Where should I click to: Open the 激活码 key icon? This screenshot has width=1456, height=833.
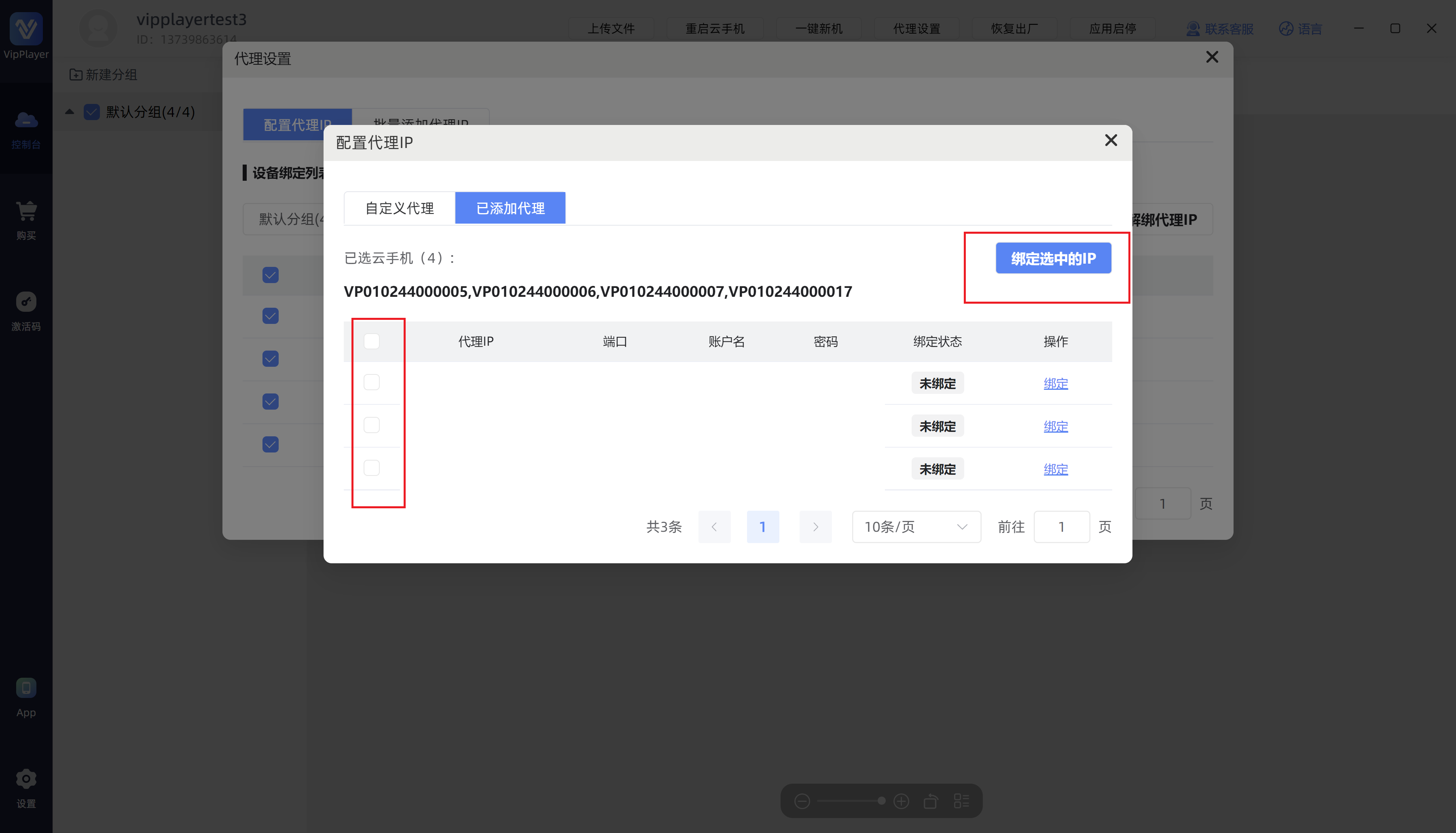pos(26,302)
